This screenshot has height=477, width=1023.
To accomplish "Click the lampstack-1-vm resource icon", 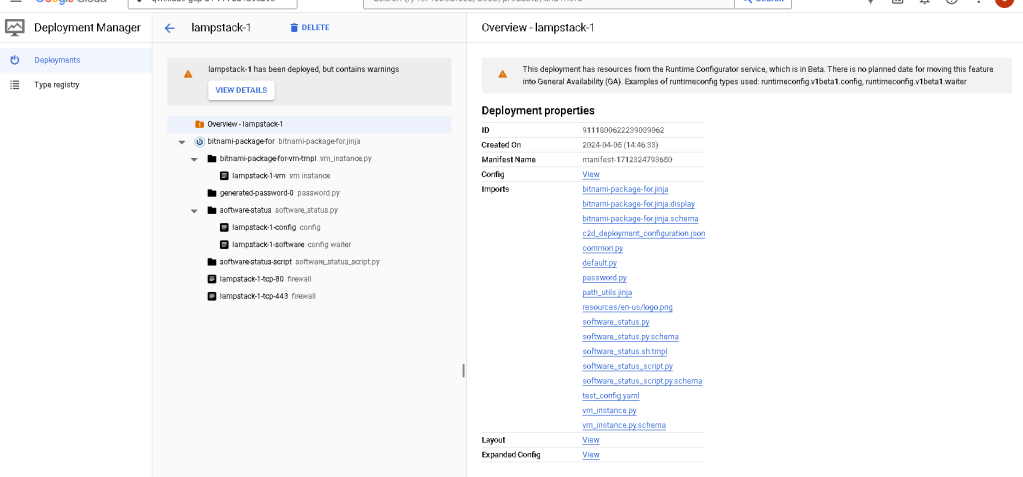I will [224, 176].
